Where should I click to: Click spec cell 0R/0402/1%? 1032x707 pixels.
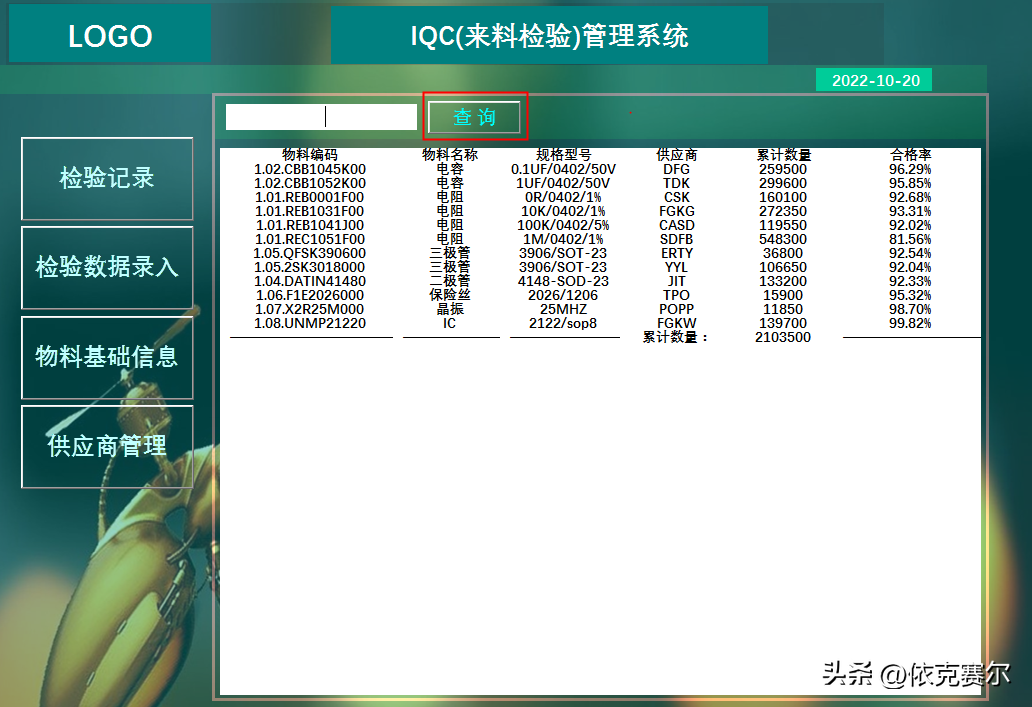[x=563, y=197]
